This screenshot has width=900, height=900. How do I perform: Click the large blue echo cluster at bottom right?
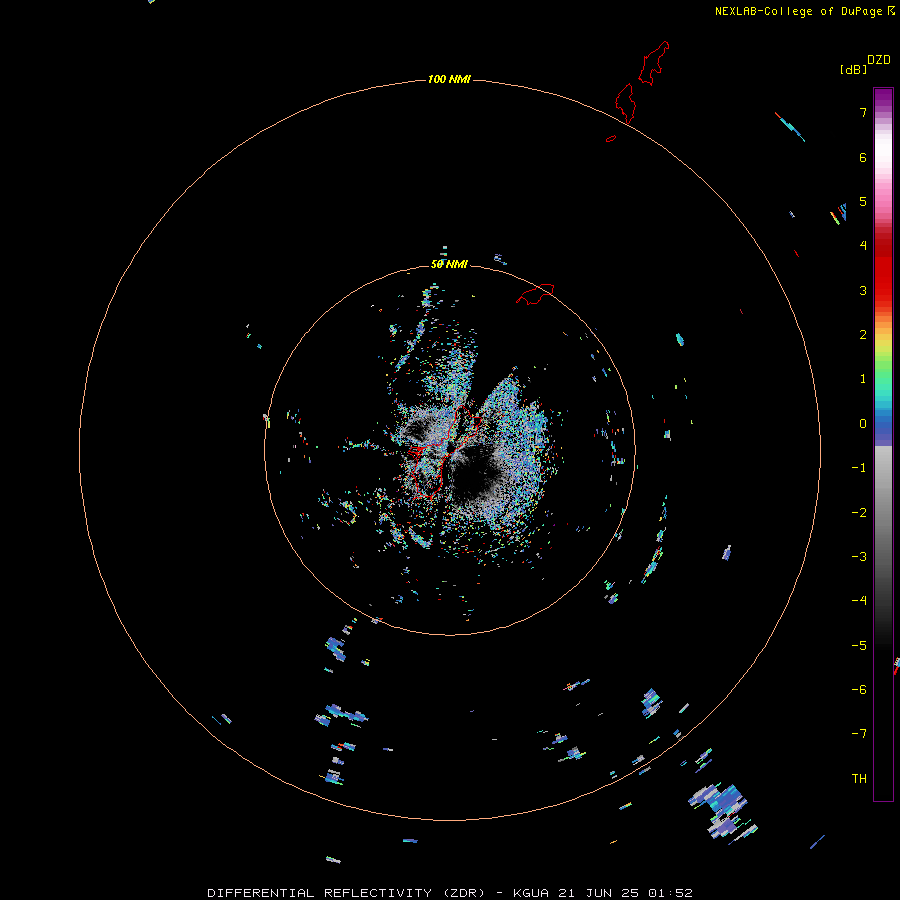(722, 810)
